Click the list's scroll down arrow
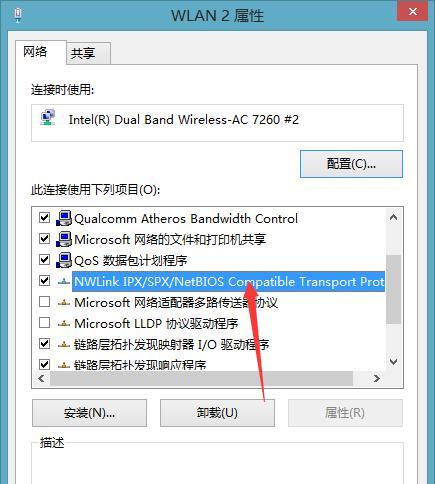This screenshot has width=435, height=484. pyautogui.click(x=394, y=362)
